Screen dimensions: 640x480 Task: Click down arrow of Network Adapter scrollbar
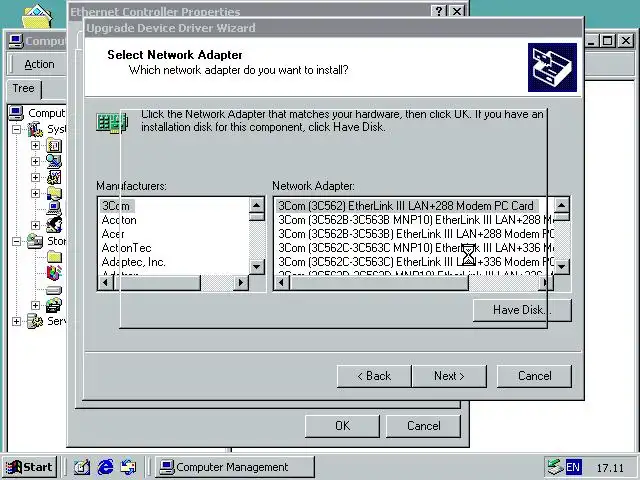562,267
